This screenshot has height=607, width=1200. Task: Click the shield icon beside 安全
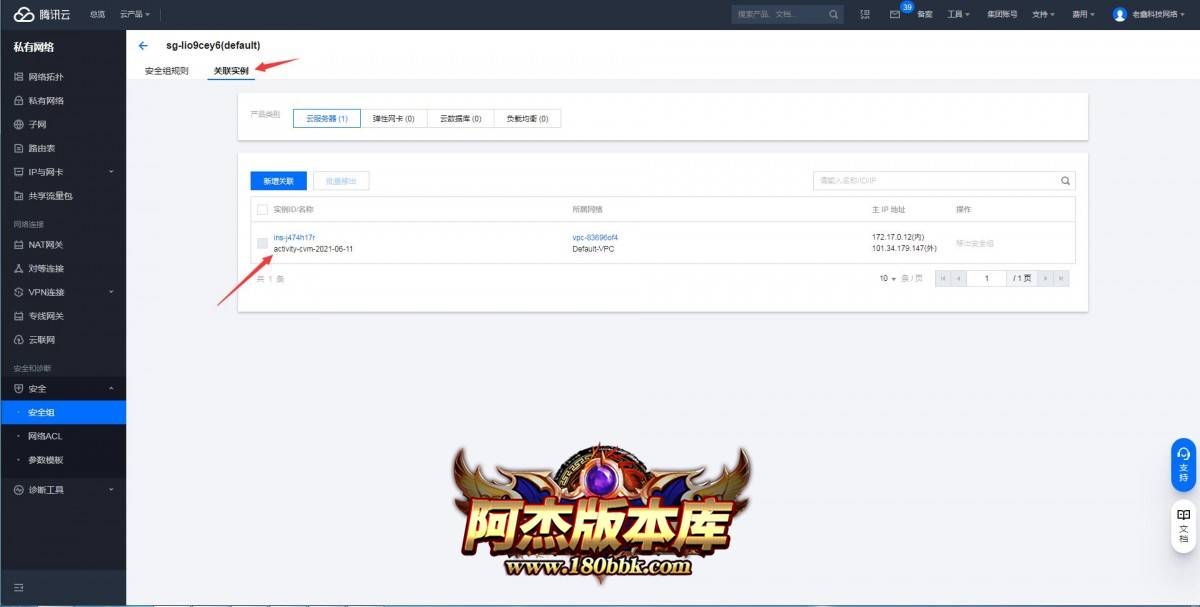pyautogui.click(x=18, y=388)
